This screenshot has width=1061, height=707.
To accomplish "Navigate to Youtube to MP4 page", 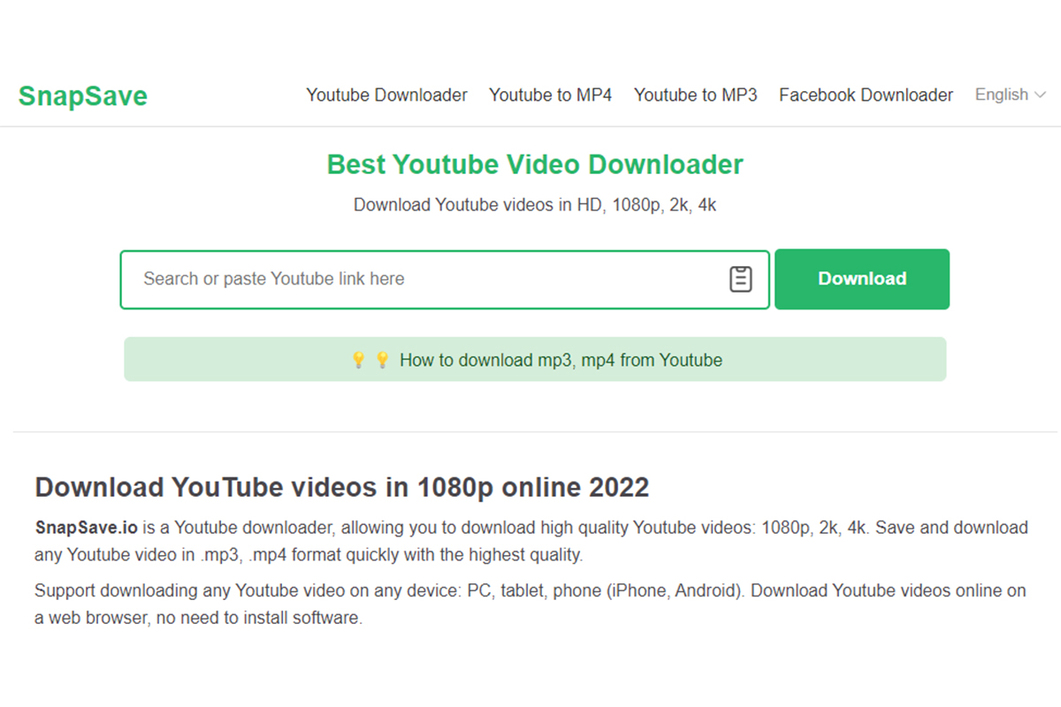I will [550, 95].
